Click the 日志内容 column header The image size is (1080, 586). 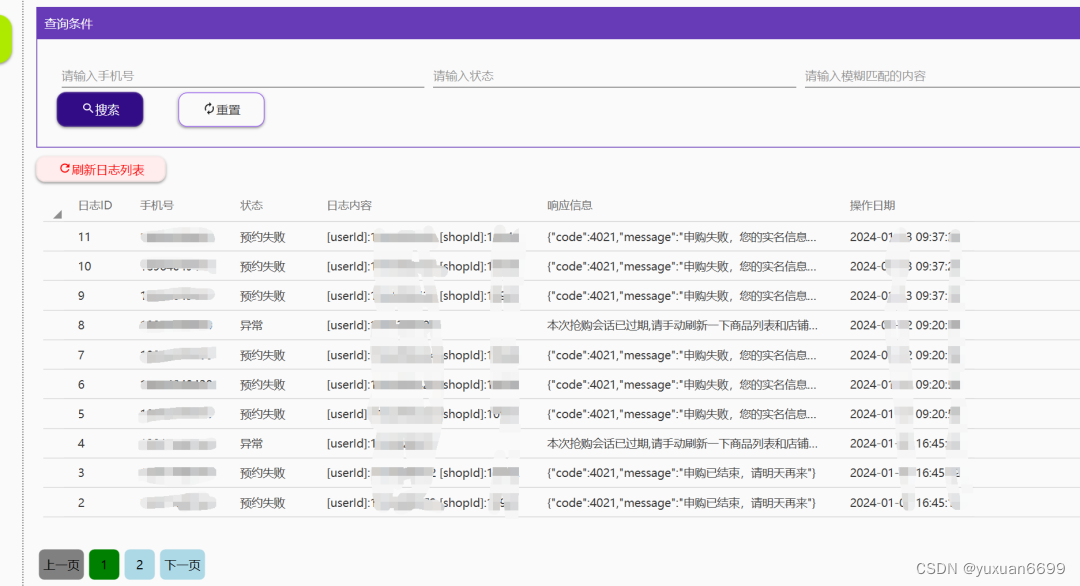(x=349, y=205)
